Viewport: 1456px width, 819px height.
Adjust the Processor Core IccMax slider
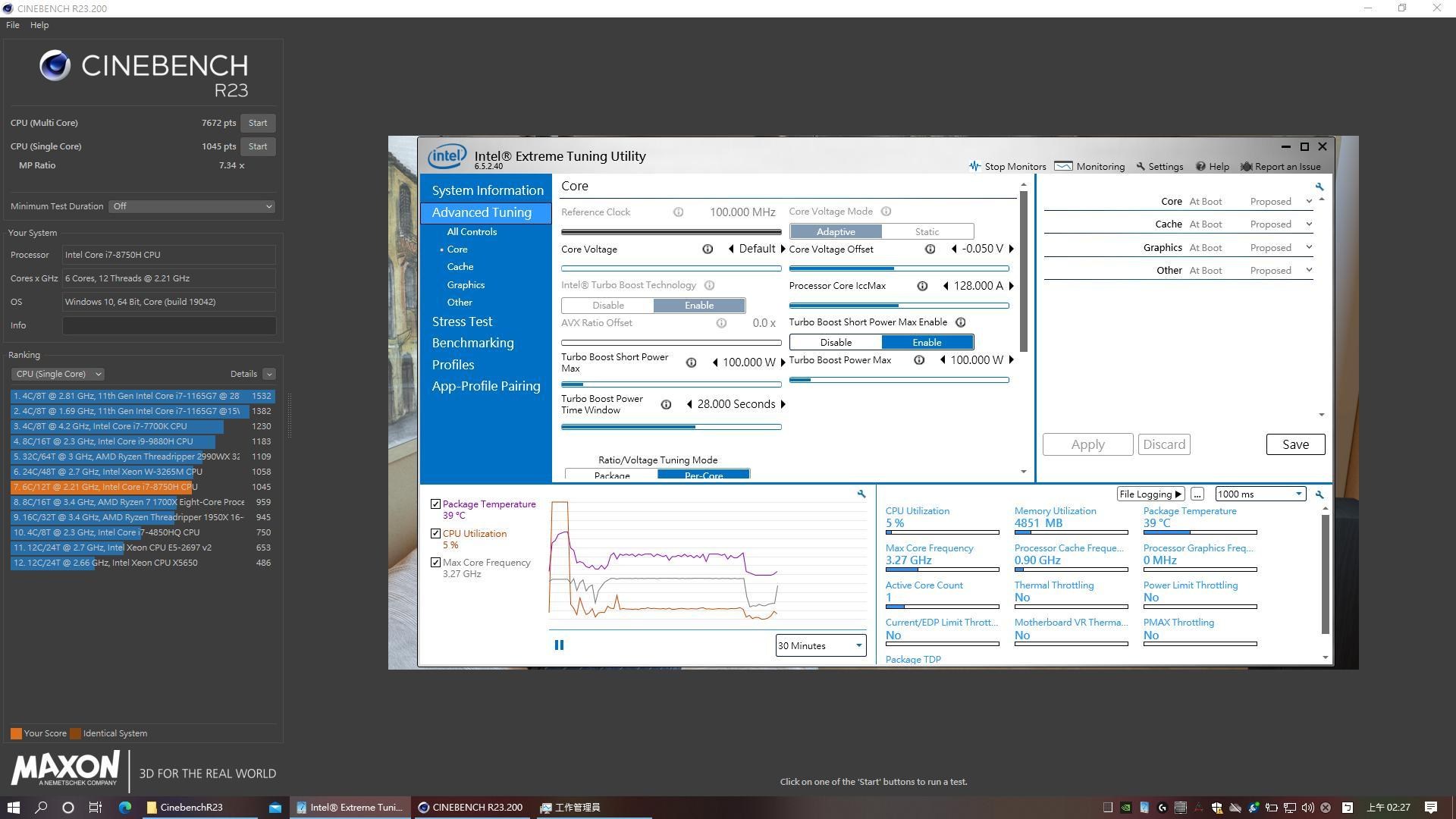(x=899, y=306)
